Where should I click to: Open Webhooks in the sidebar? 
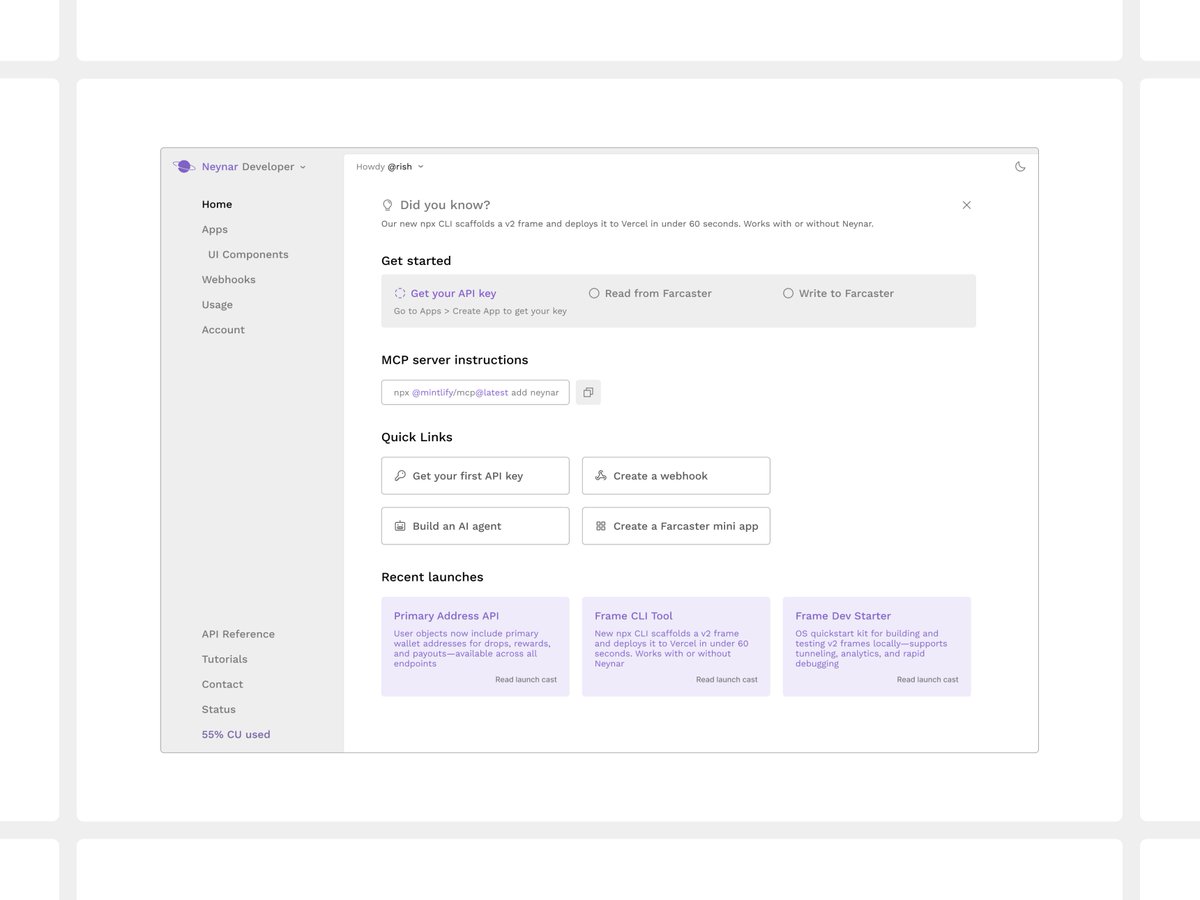point(229,279)
